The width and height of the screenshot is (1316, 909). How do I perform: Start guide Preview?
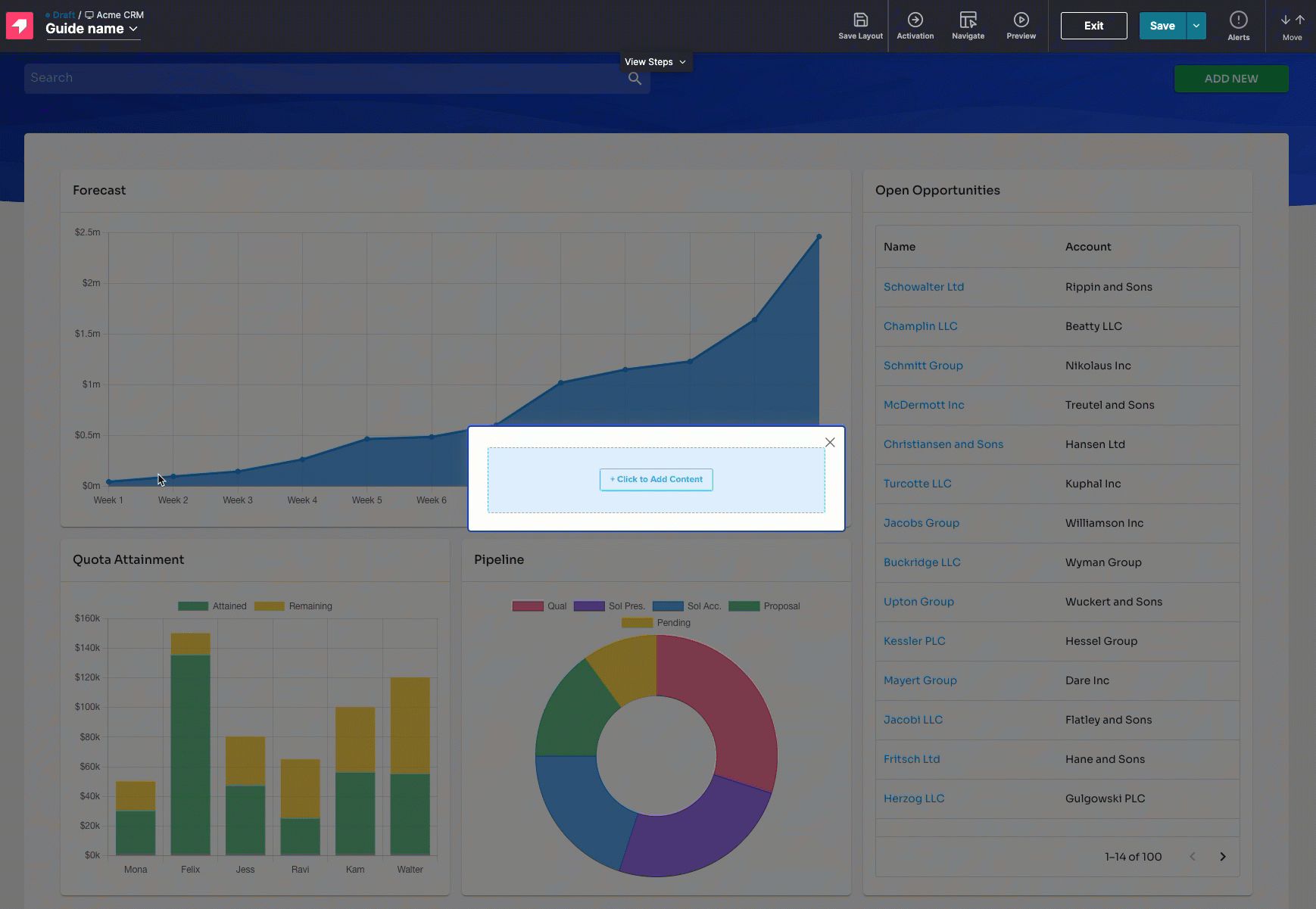(1021, 20)
